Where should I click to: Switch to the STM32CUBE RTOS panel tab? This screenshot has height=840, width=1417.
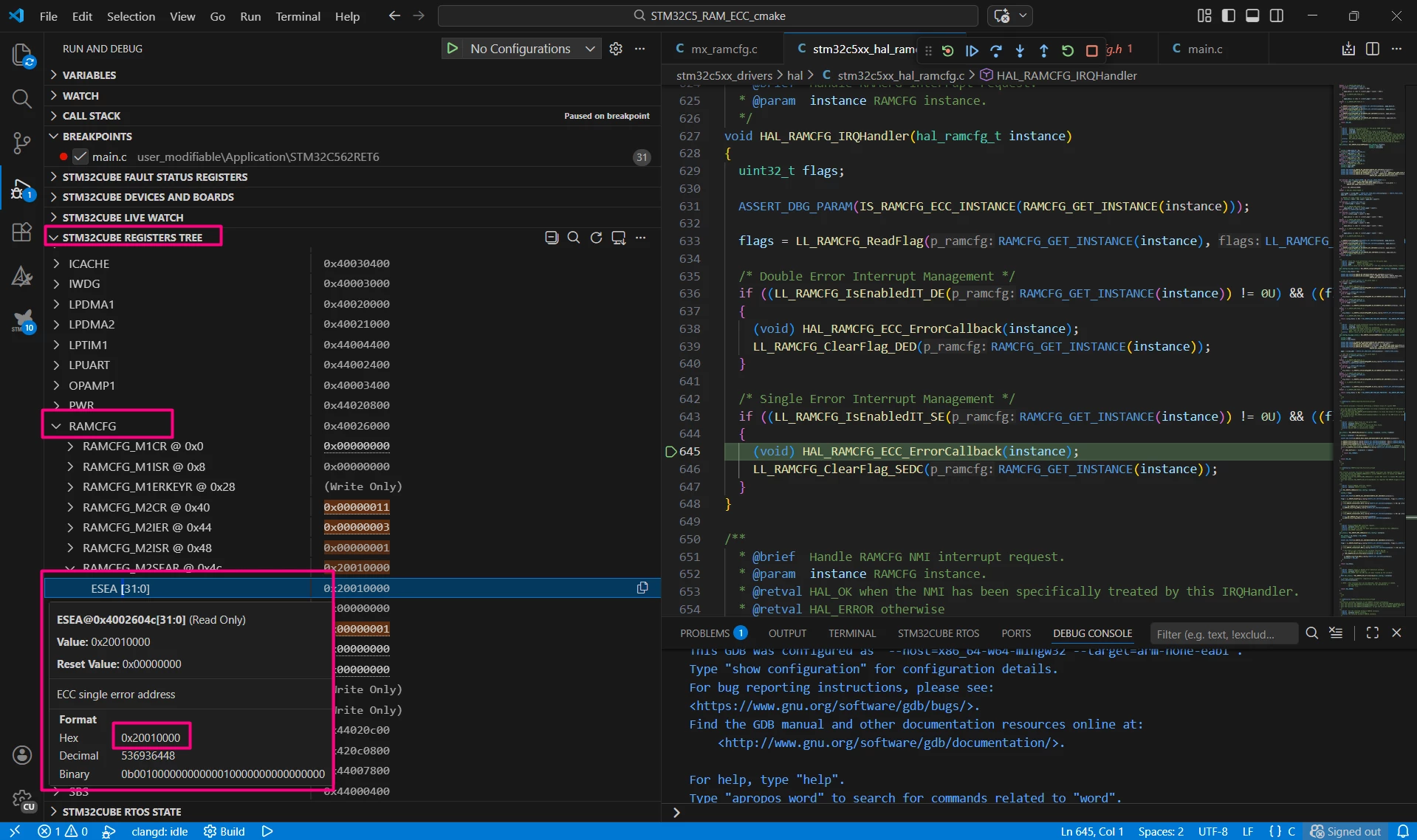tap(939, 633)
